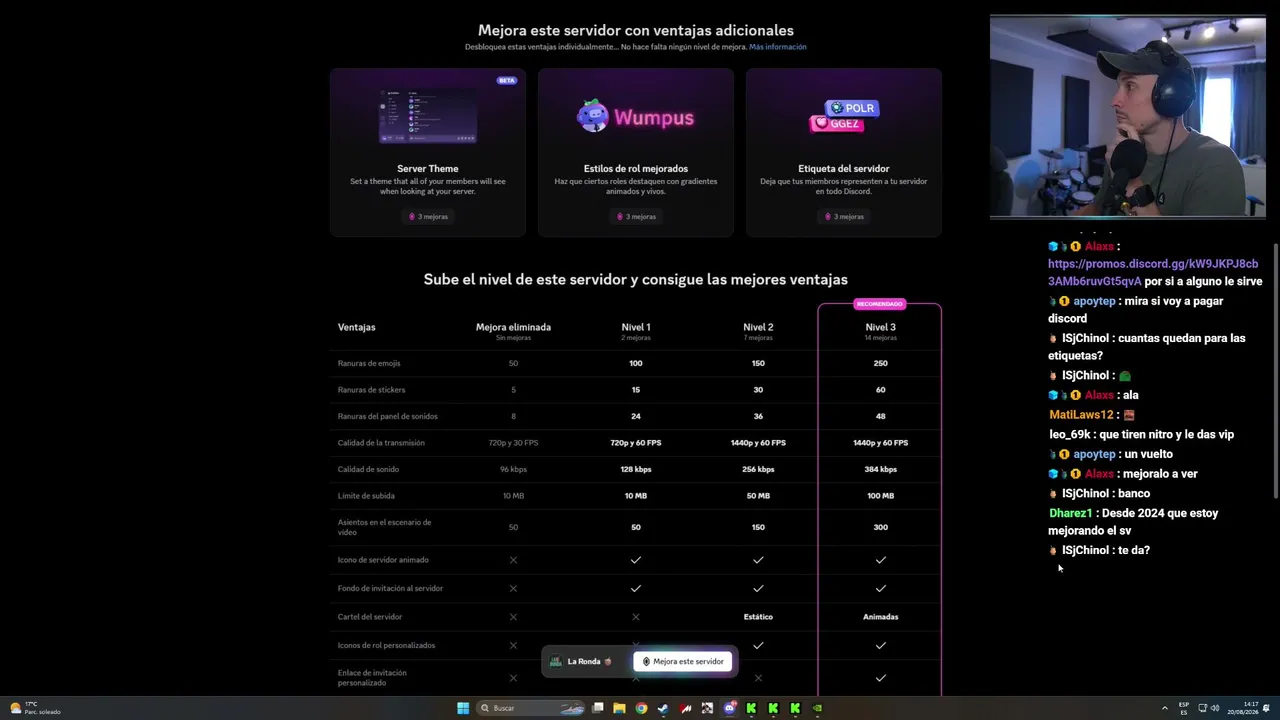Click the Ranuras de stickers row label
This screenshot has width=1280, height=720.
(371, 390)
